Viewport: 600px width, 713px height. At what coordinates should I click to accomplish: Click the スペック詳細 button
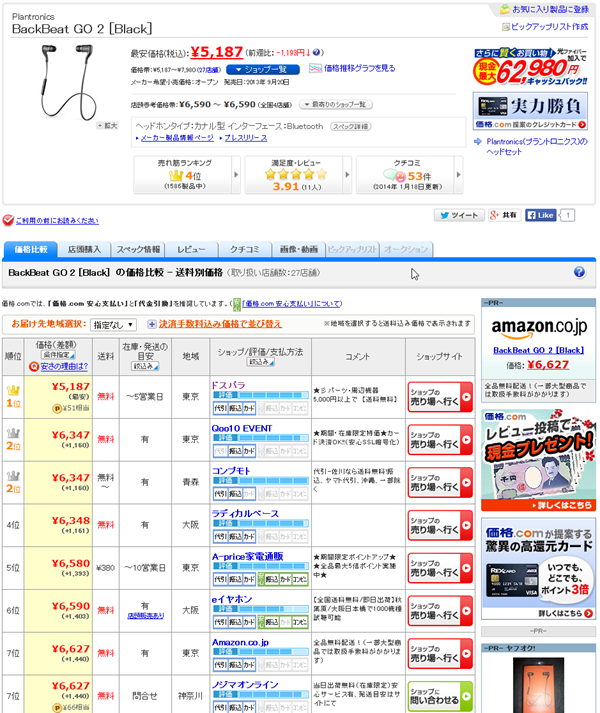coord(350,126)
